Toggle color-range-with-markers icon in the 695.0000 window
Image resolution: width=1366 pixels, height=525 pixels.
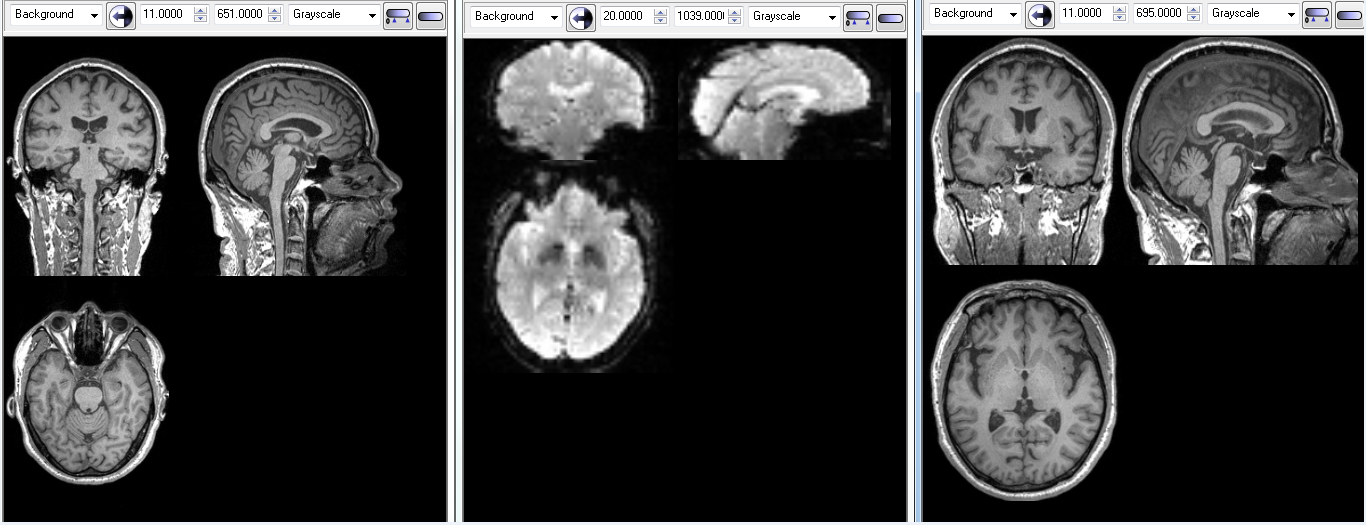[x=1317, y=14]
